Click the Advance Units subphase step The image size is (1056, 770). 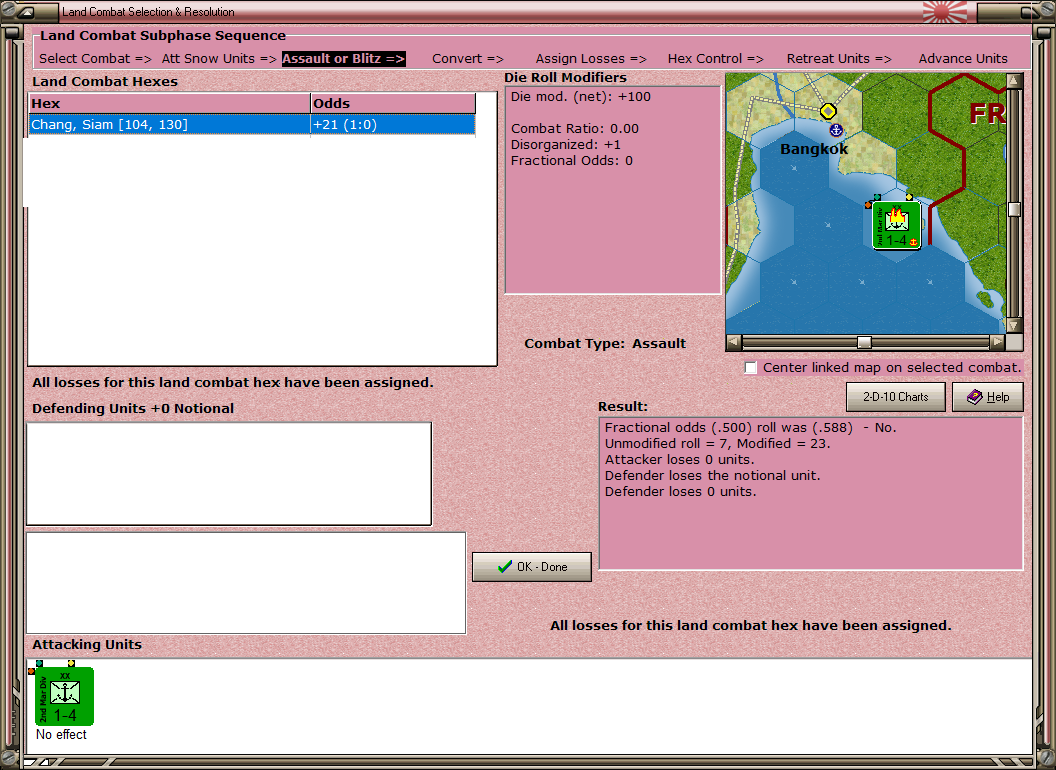click(963, 59)
